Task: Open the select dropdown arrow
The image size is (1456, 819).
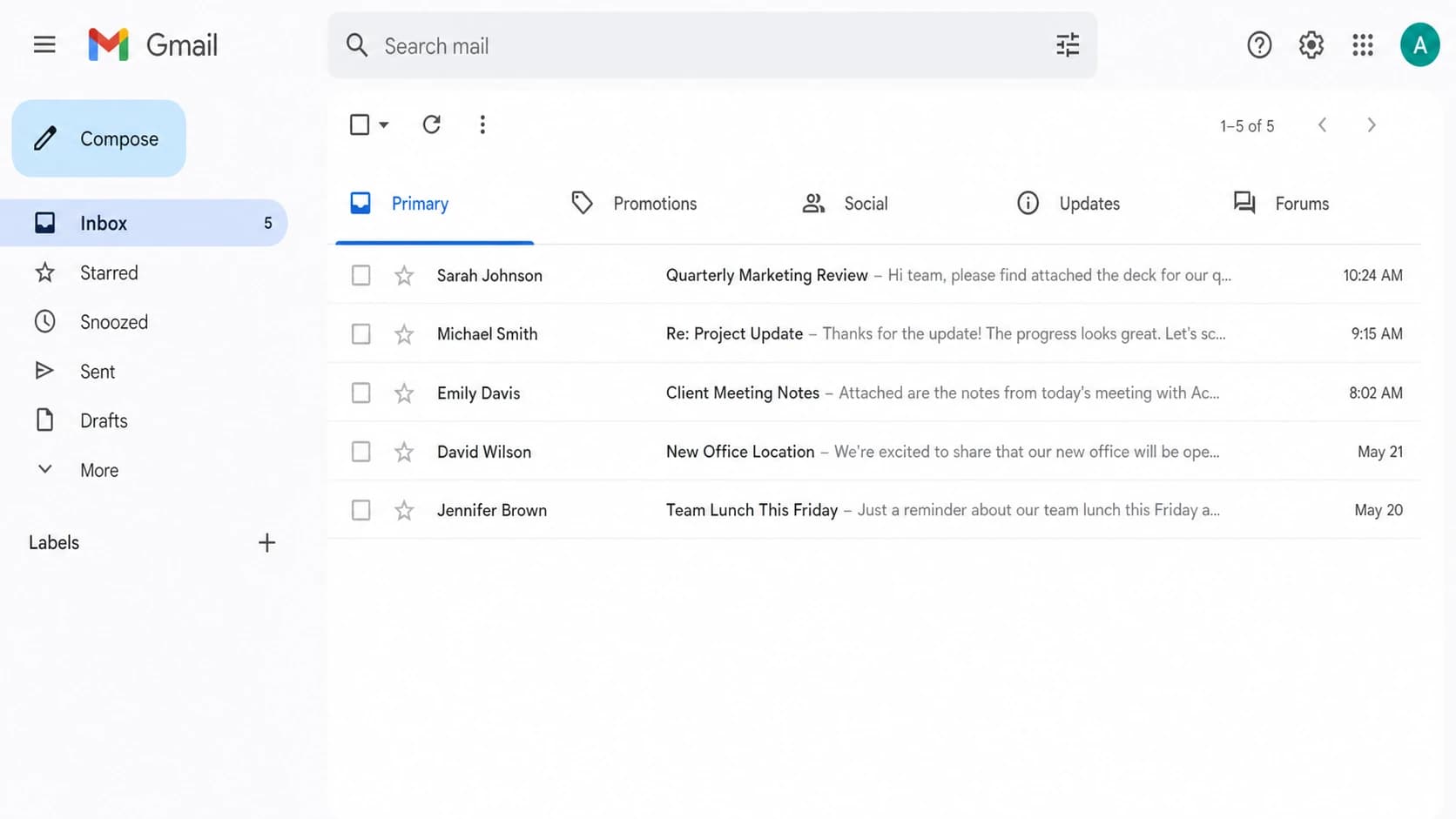Action: pyautogui.click(x=383, y=124)
